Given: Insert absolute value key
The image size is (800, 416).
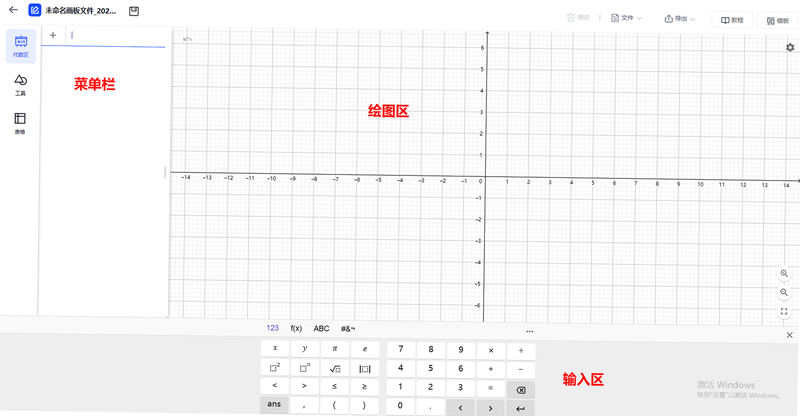Looking at the screenshot, I should click(x=365, y=369).
